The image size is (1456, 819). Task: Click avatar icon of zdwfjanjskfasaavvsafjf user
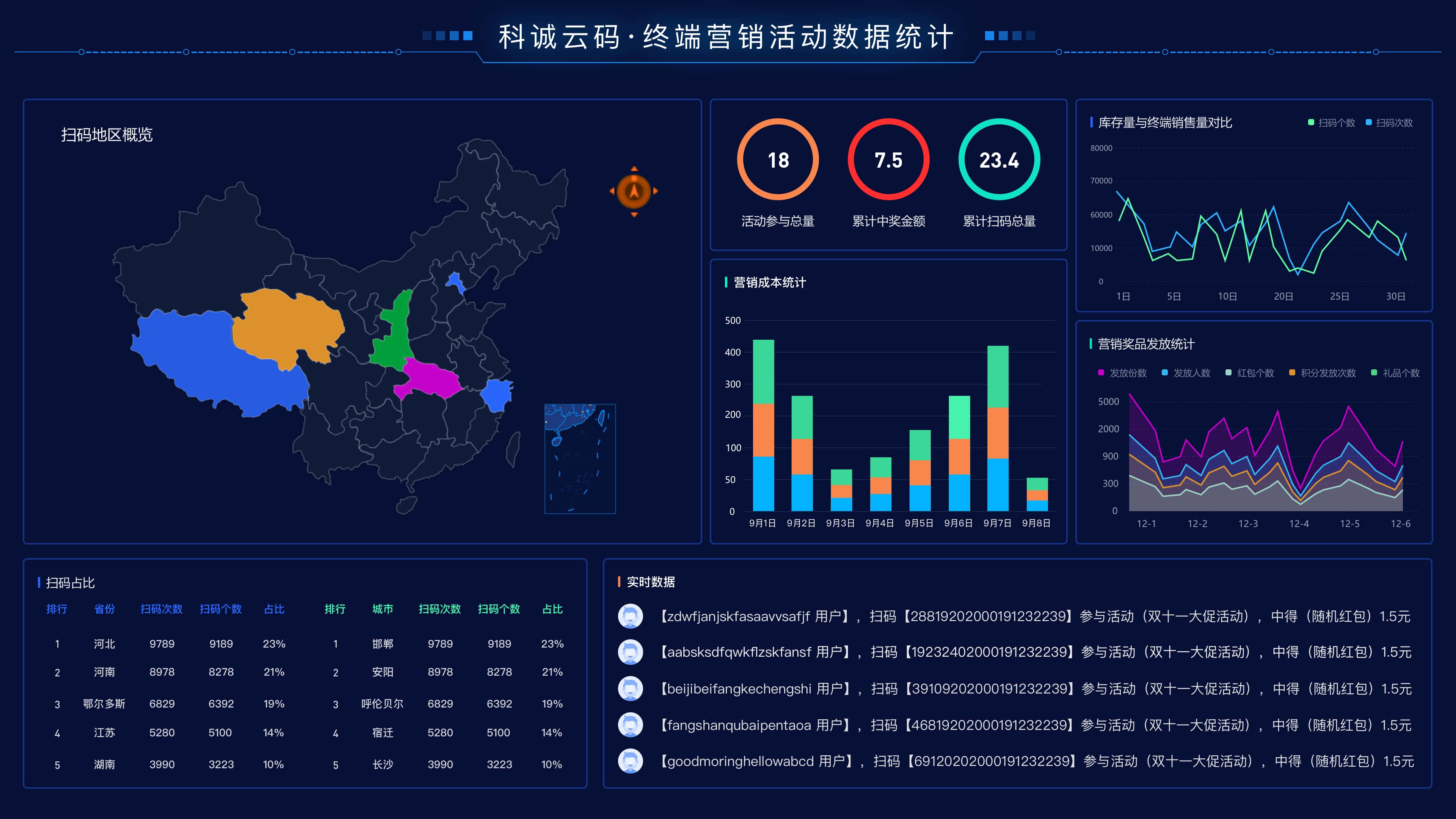(630, 616)
